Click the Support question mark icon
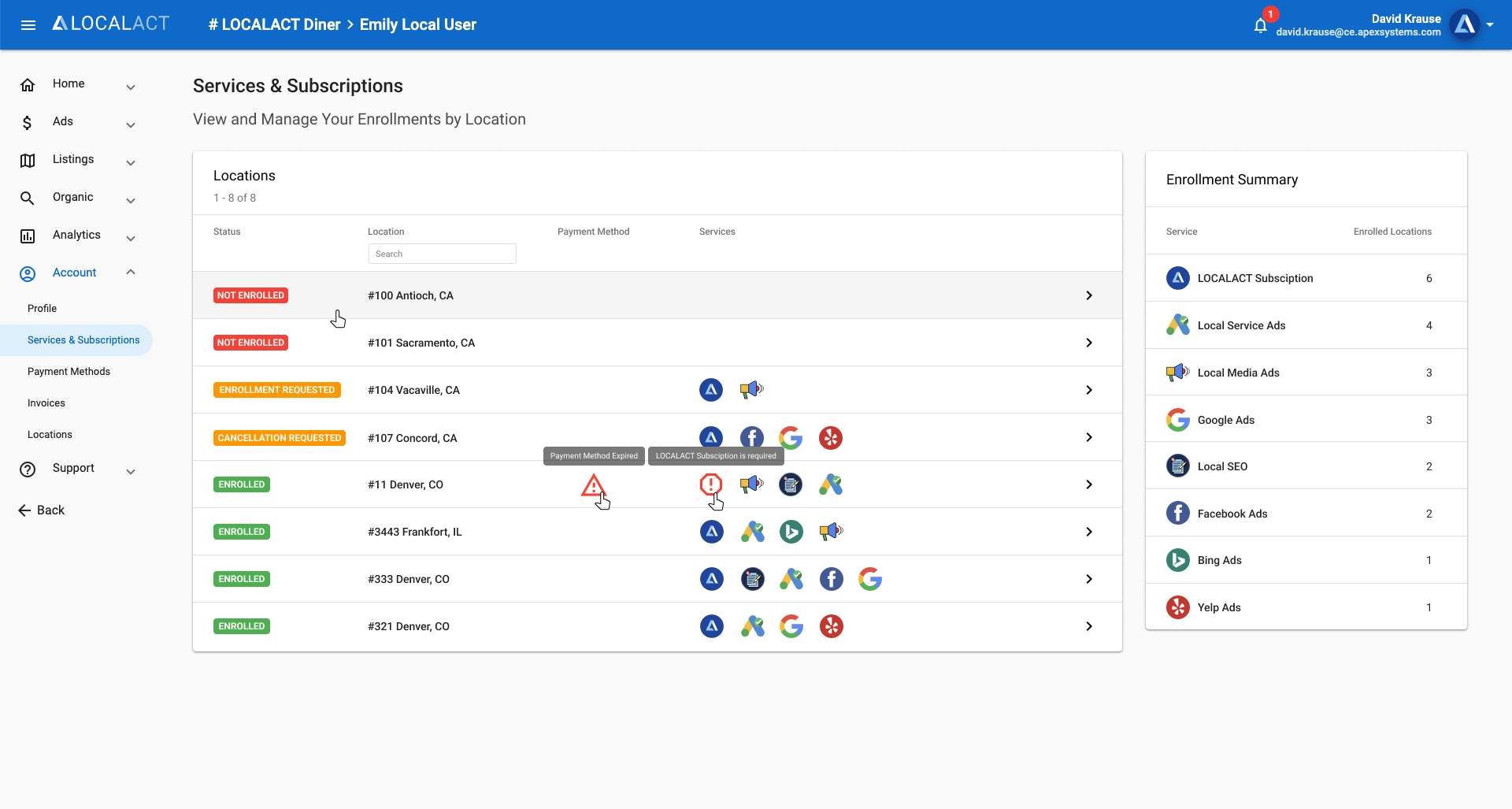Viewport: 1512px width, 809px height. click(x=28, y=469)
